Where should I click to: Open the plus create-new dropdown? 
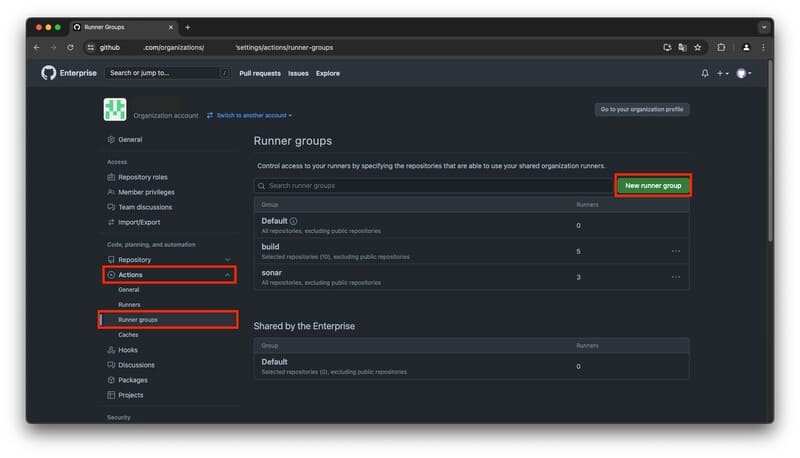tap(723, 73)
